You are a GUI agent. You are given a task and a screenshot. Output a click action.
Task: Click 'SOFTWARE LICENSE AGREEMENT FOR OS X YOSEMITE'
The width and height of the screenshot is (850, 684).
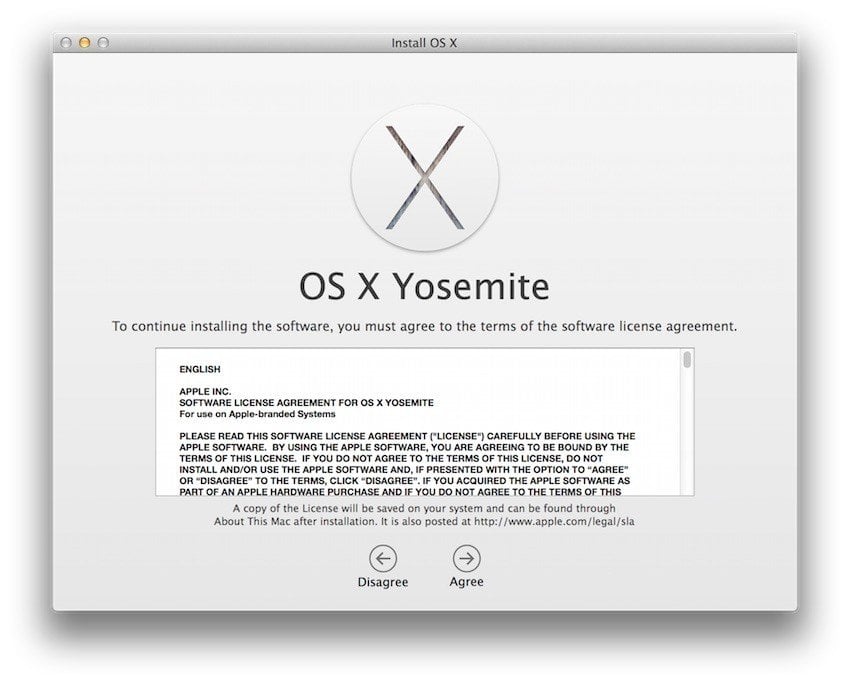coord(306,403)
